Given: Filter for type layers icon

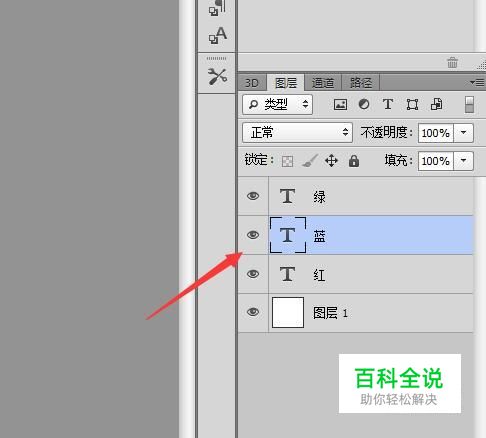Looking at the screenshot, I should pos(388,104).
